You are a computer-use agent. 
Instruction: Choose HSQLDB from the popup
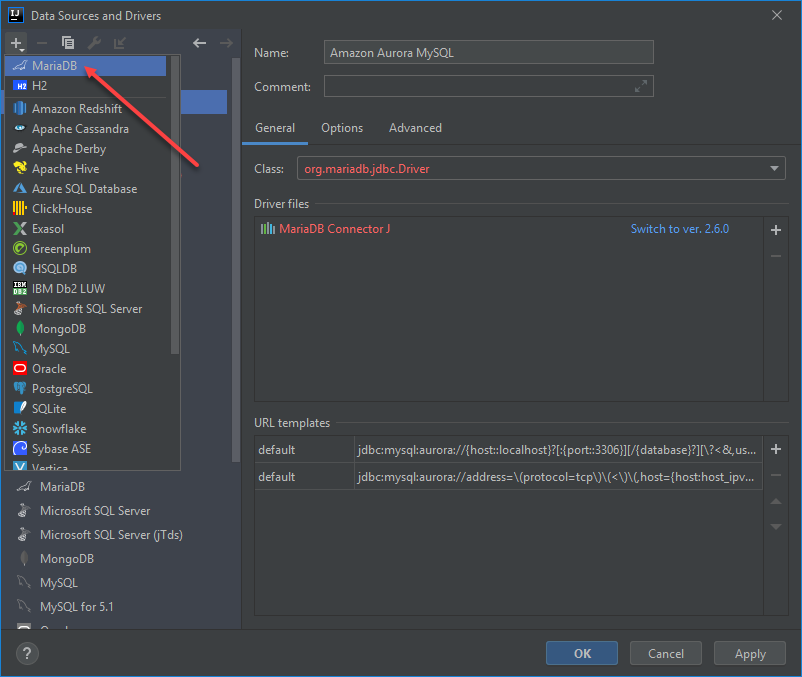[x=85, y=268]
